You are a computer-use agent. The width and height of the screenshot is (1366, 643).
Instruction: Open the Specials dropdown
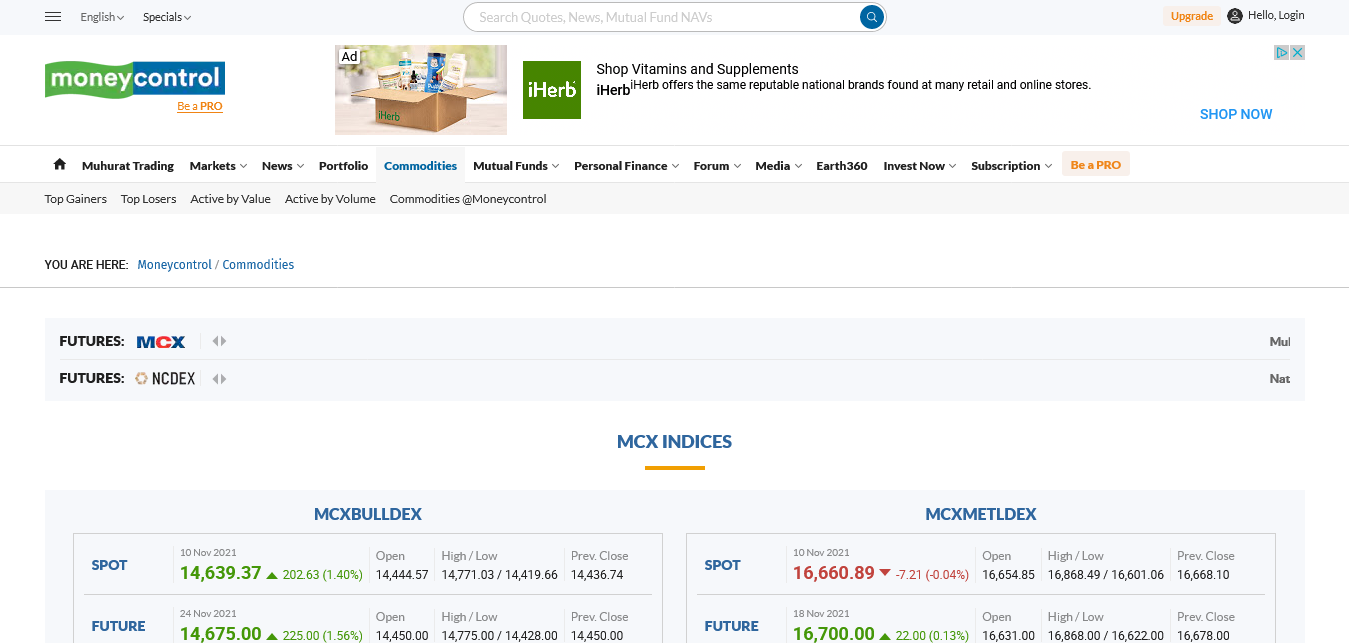coord(166,17)
